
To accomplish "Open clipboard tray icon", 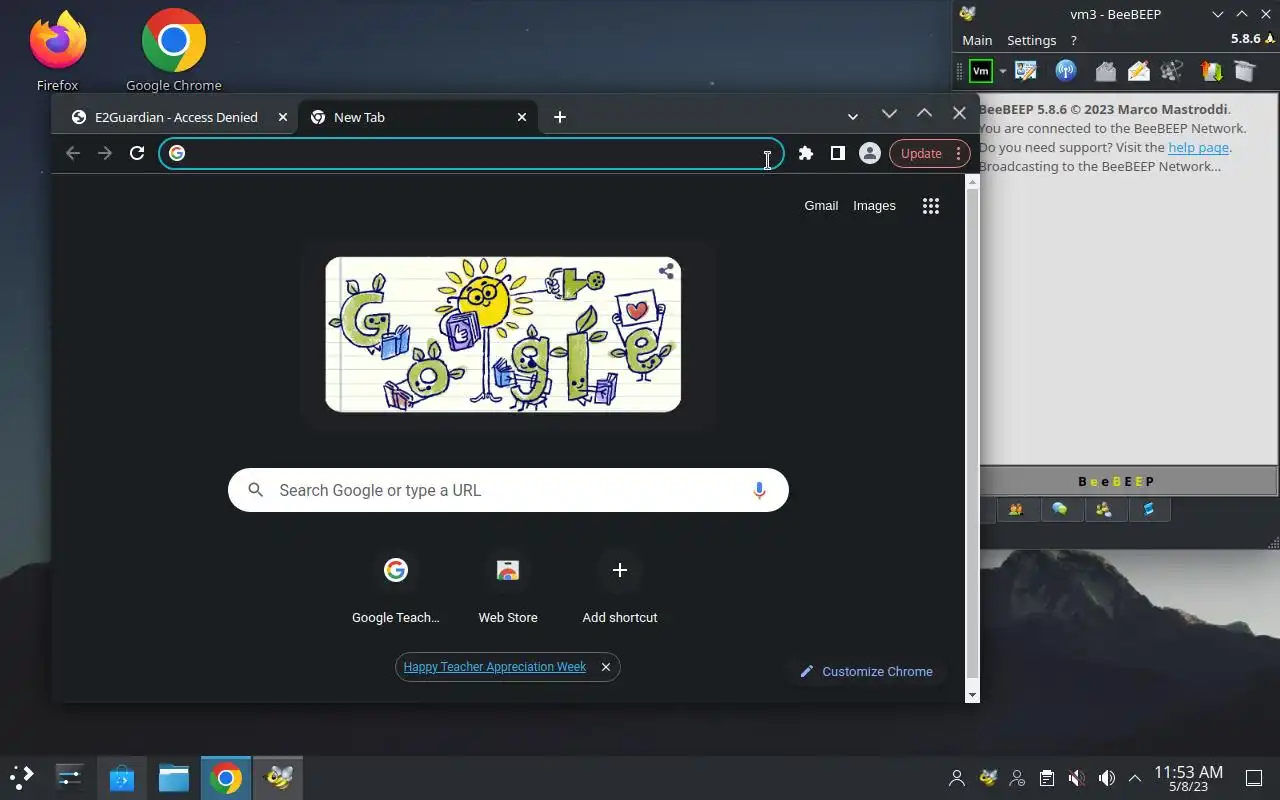I will 1047,778.
